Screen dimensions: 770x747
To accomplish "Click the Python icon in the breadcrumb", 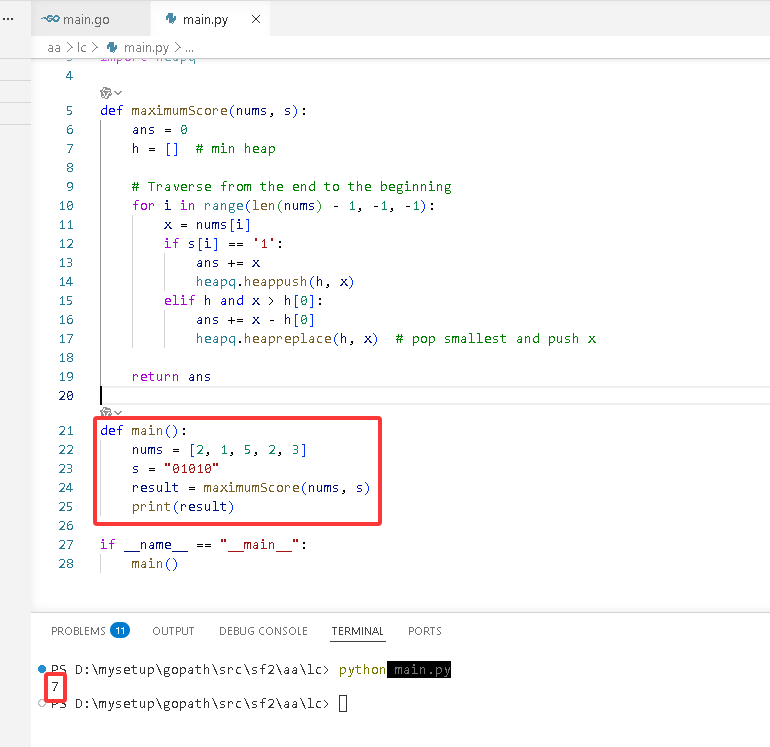I will click(112, 48).
